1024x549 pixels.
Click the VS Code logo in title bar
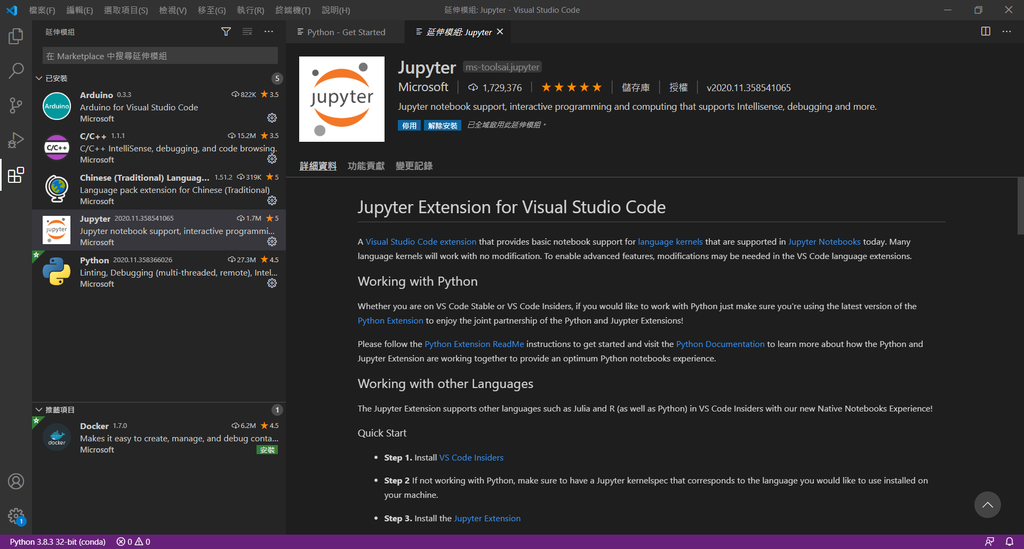pyautogui.click(x=12, y=10)
